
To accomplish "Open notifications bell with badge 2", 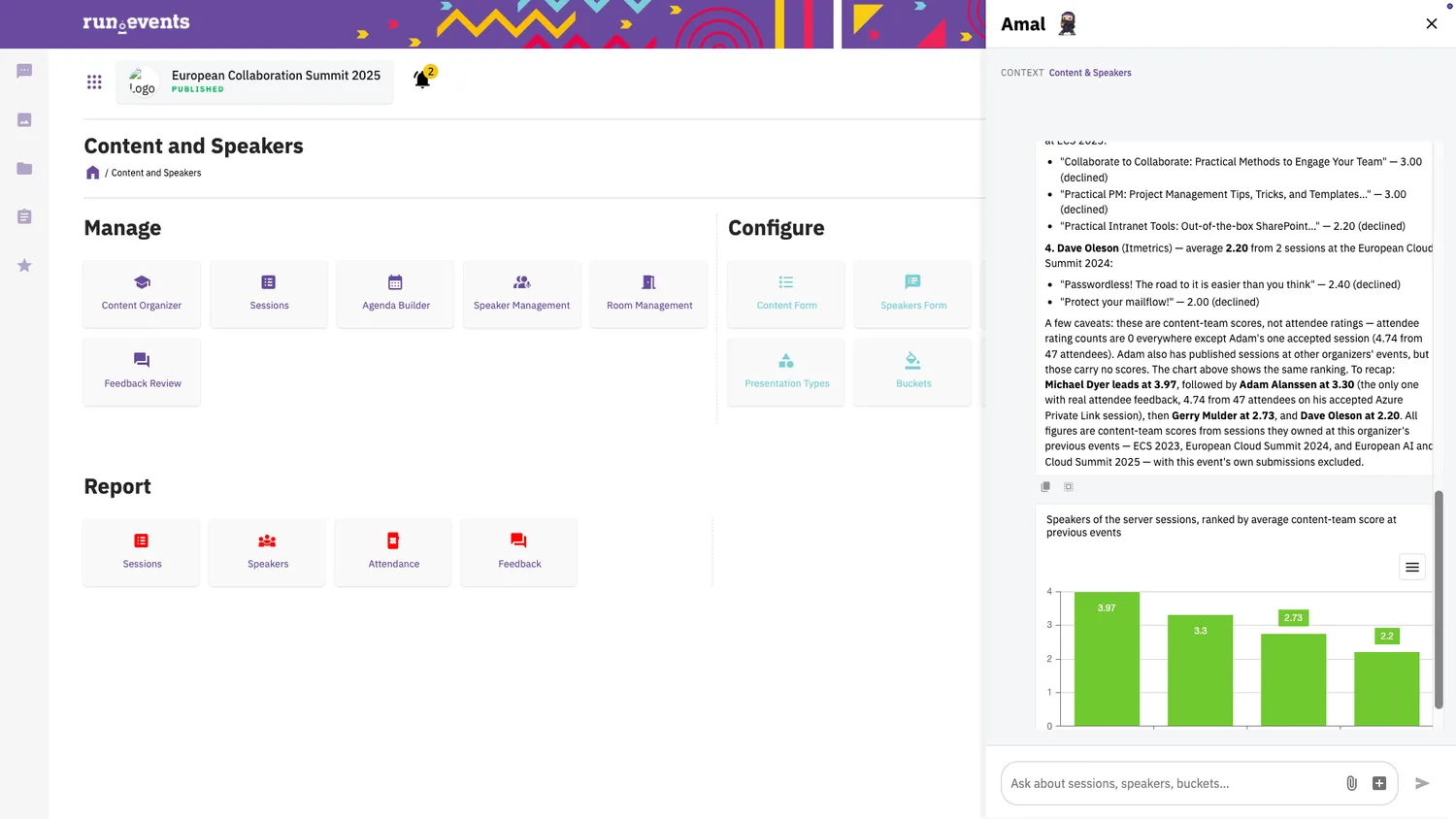I will [423, 78].
